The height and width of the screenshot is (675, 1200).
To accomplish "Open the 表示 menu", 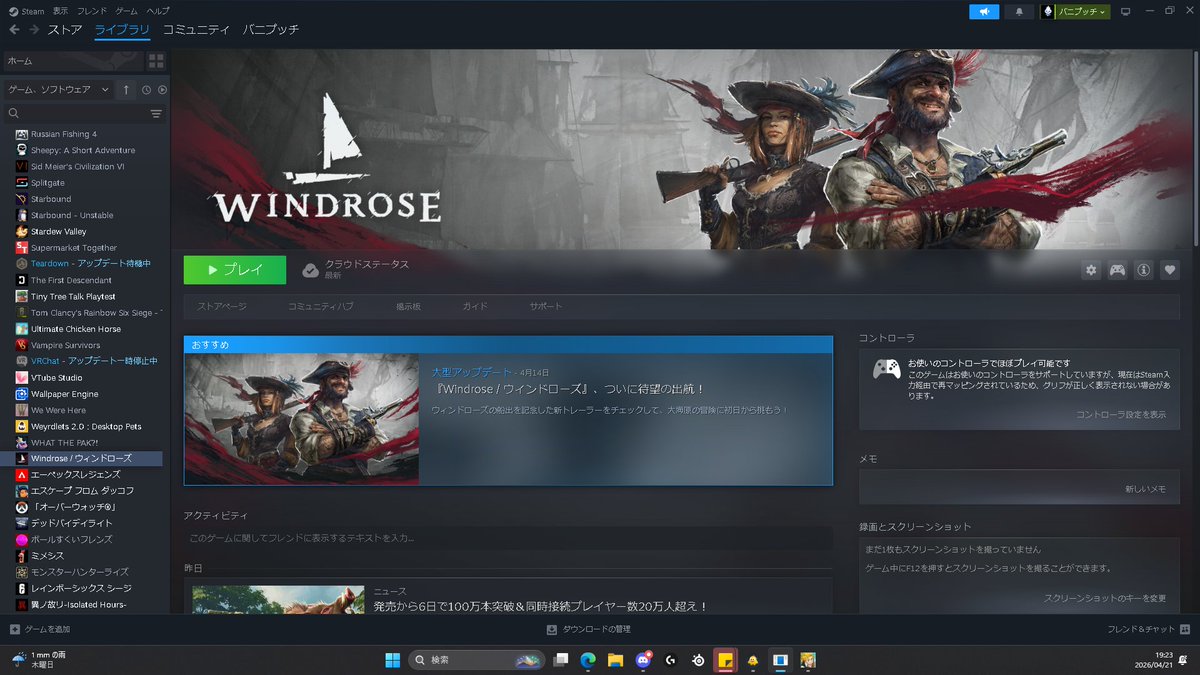I will pos(61,10).
